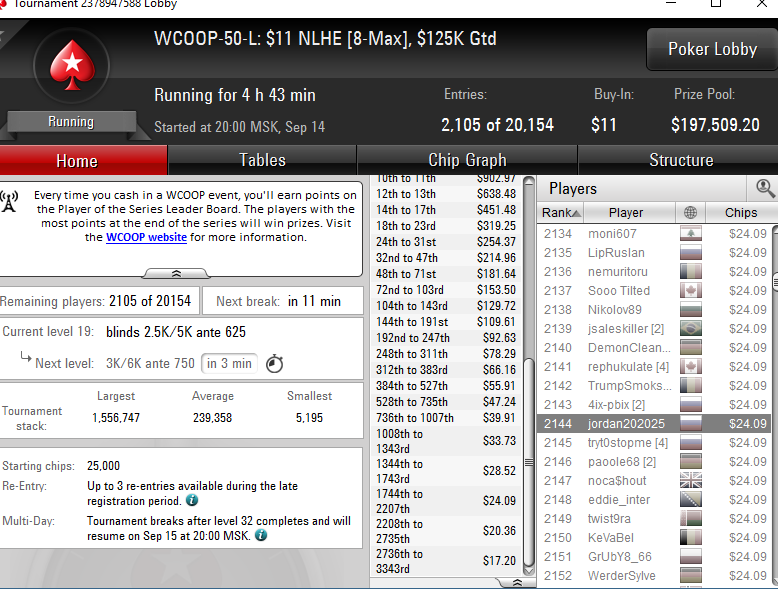Click the payout scrollbar up arrow

529,181
